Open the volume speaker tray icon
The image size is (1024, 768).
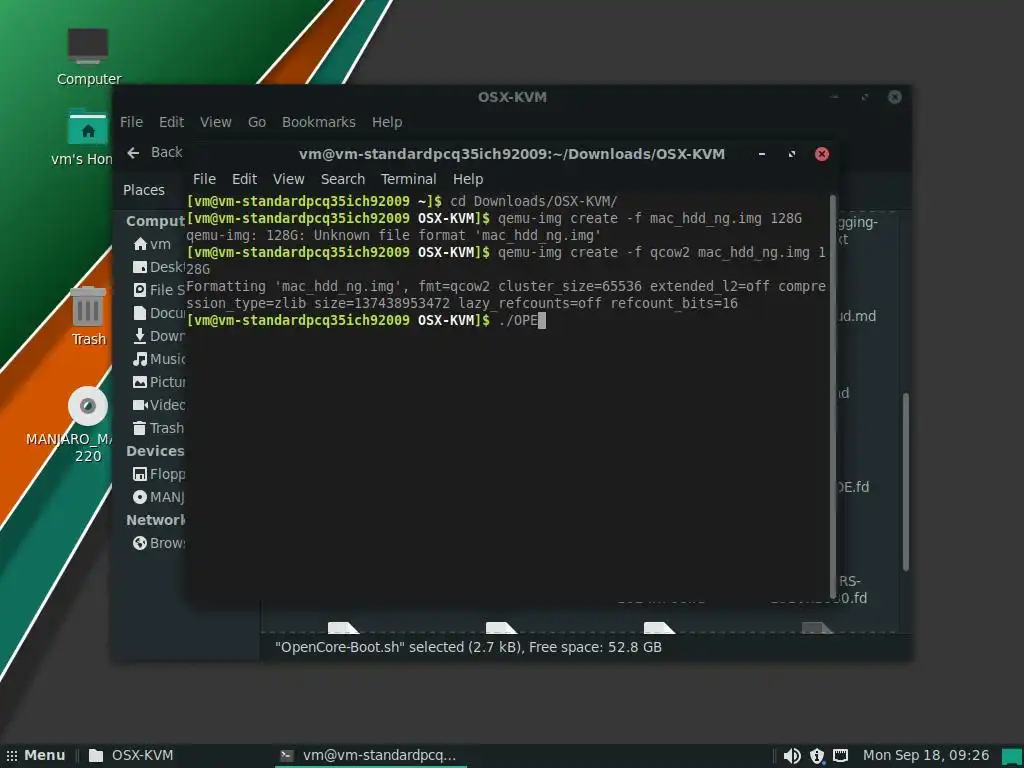[x=792, y=756]
